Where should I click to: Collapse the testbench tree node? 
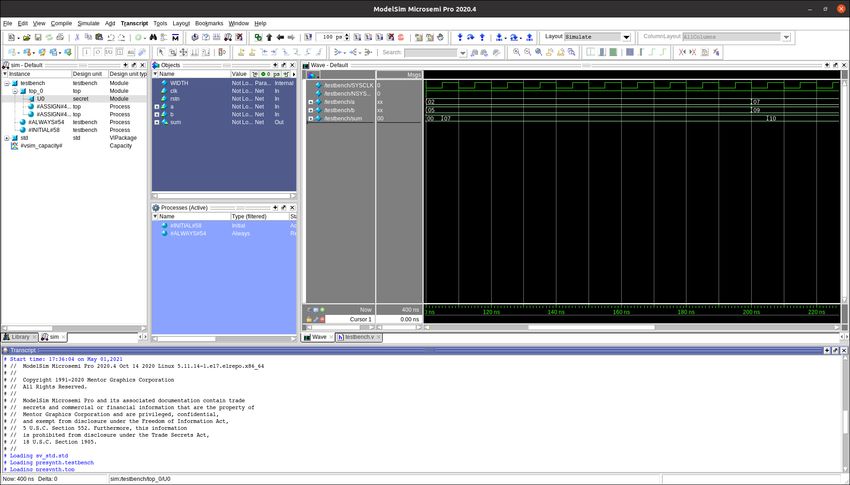click(7, 83)
